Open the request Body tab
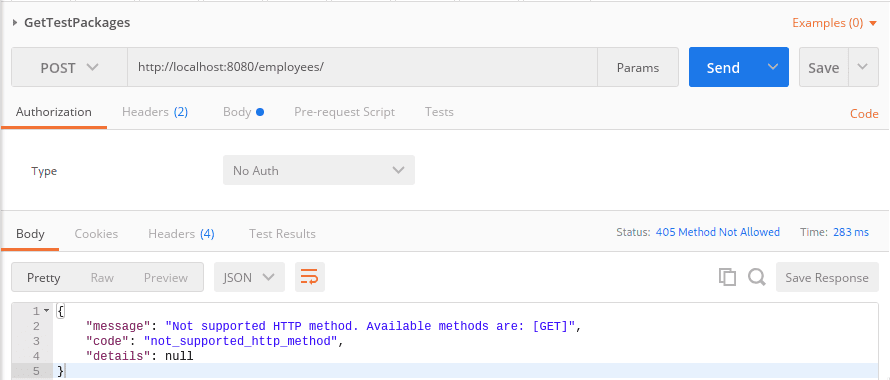The height and width of the screenshot is (380, 890). click(x=244, y=112)
